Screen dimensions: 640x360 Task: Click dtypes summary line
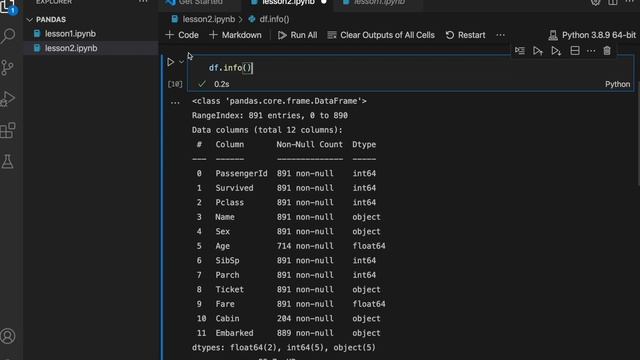[x=284, y=348]
